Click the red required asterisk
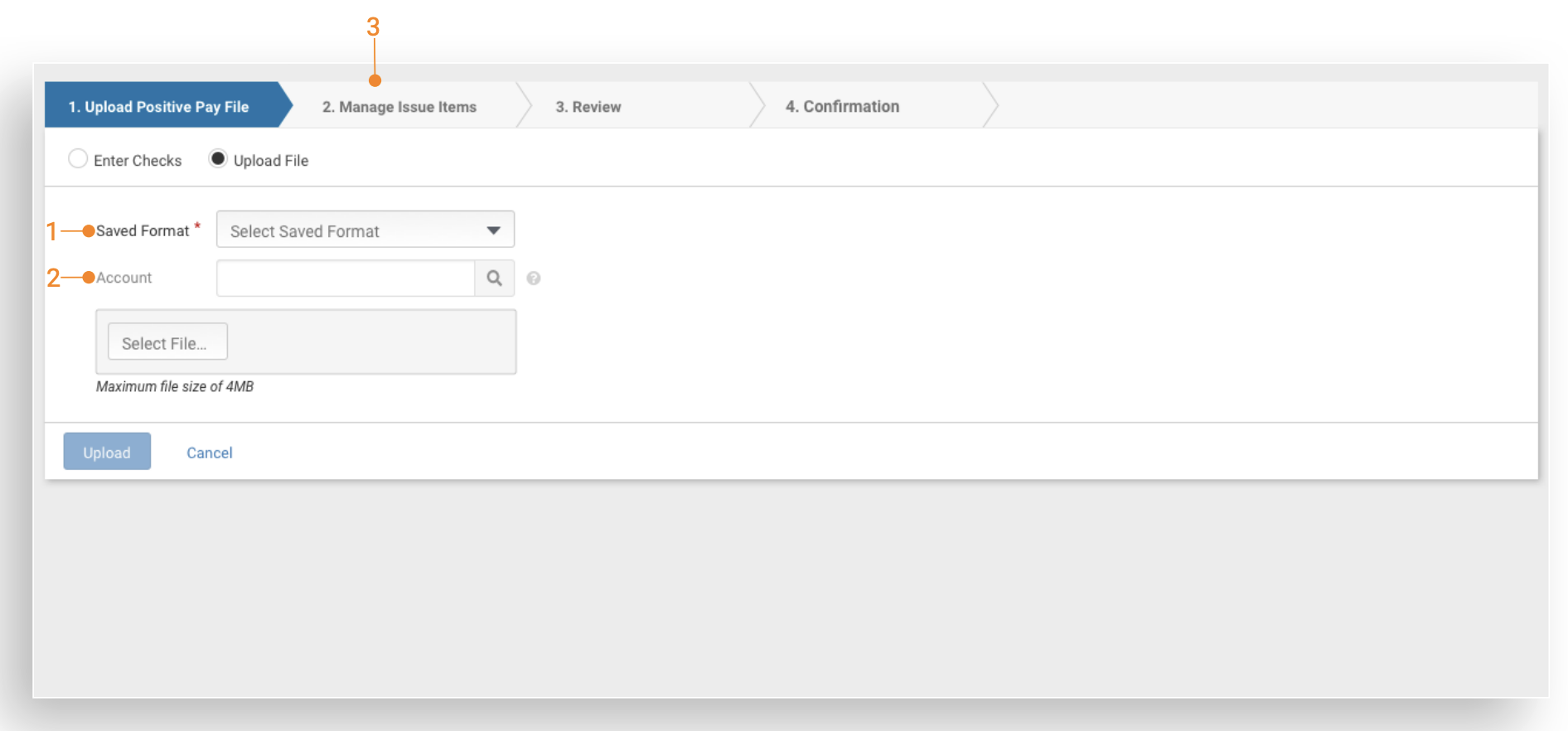Screen dimensions: 1568x731 pyautogui.click(x=197, y=226)
